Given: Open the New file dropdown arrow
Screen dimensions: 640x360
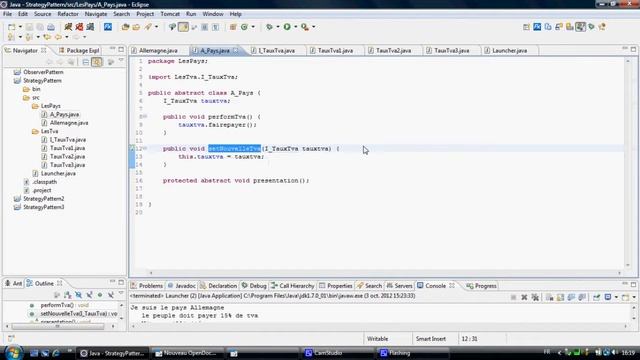Looking at the screenshot, I should [x=20, y=27].
